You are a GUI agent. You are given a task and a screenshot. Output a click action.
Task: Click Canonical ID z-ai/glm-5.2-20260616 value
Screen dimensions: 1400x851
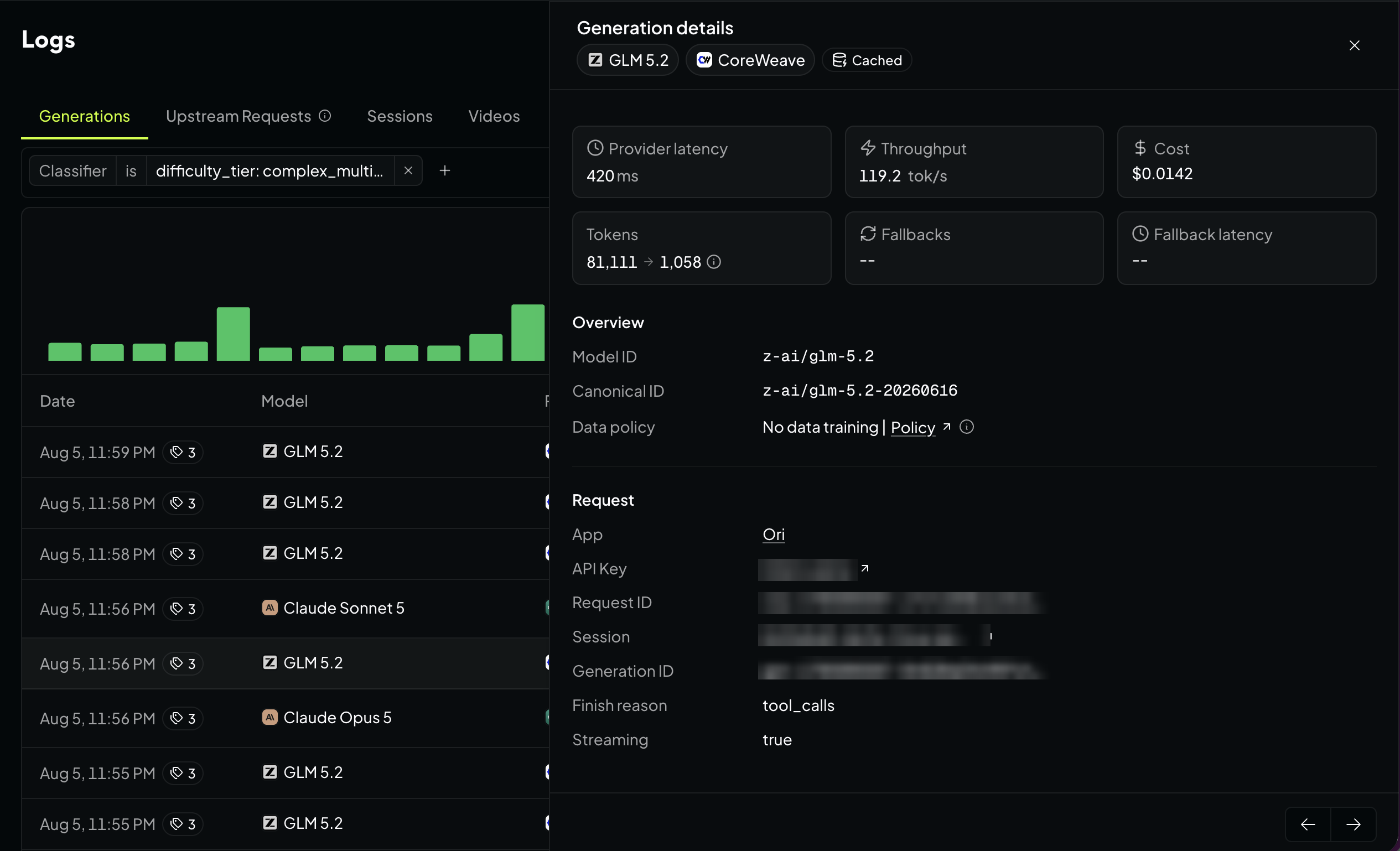click(x=860, y=391)
